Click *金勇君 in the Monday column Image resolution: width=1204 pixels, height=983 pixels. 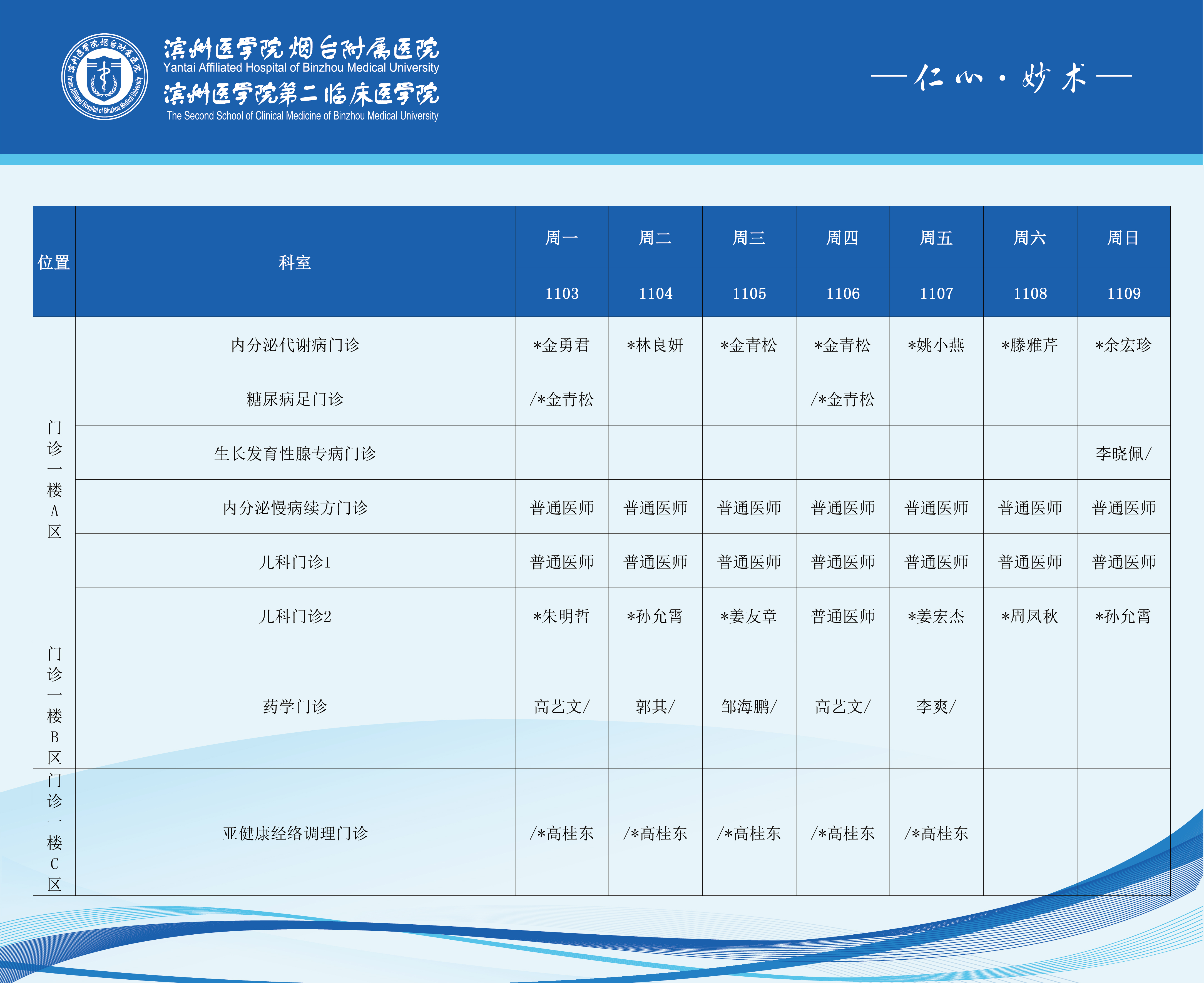(x=561, y=345)
